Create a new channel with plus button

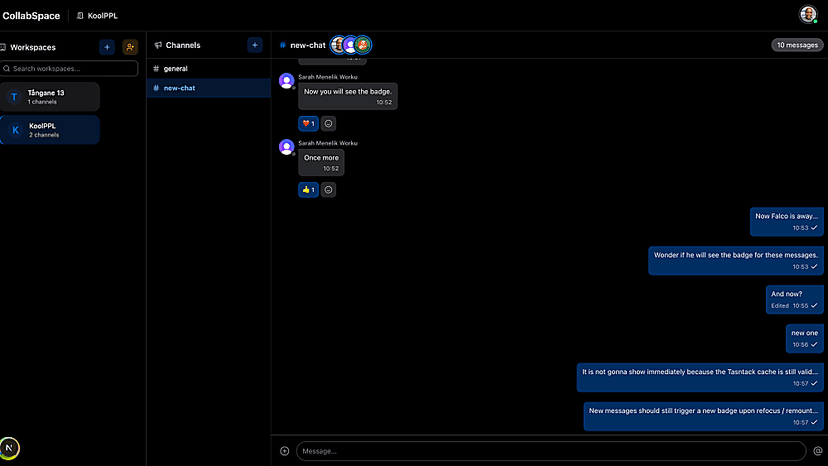(x=255, y=45)
